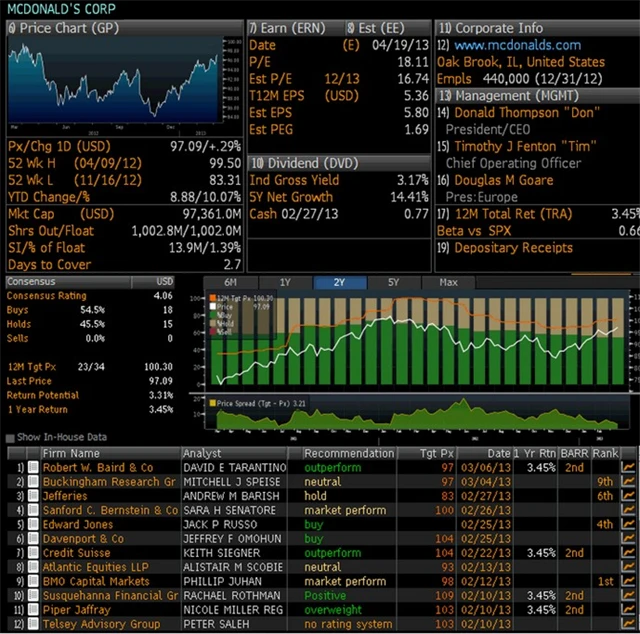Sort by the Tgt Px column header
The width and height of the screenshot is (640, 634).
coord(437,453)
